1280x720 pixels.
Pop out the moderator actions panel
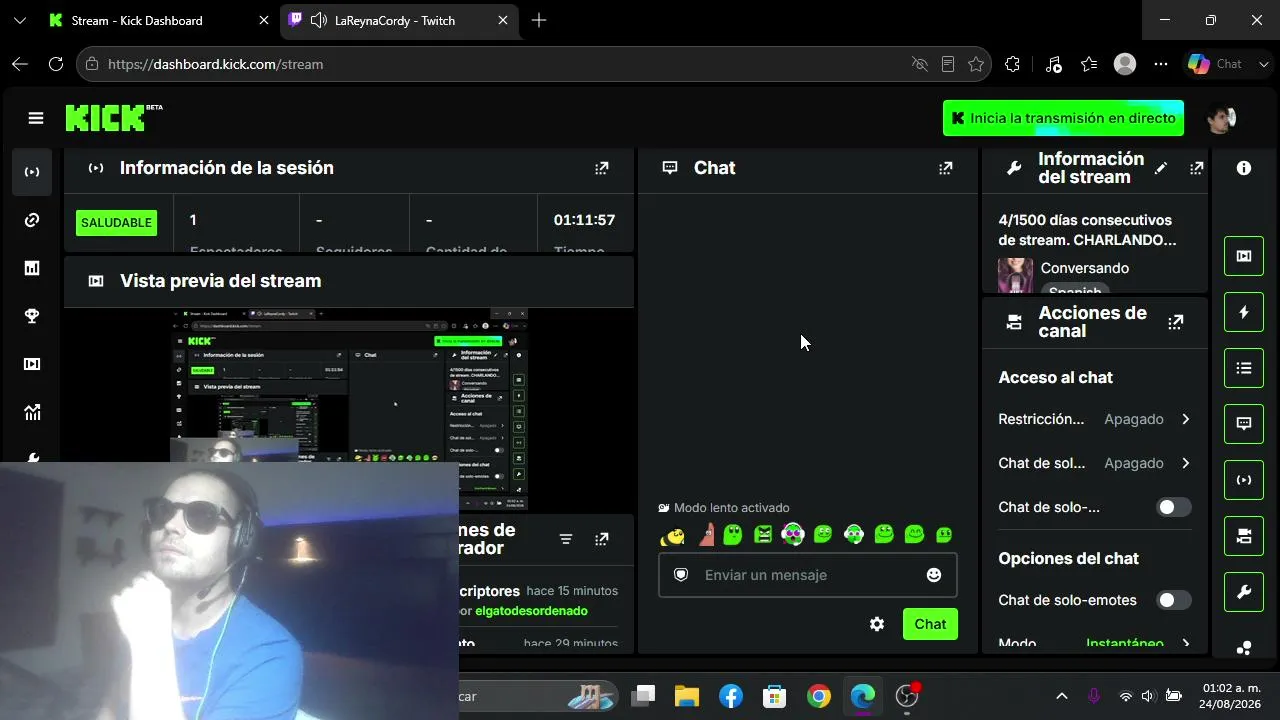601,539
